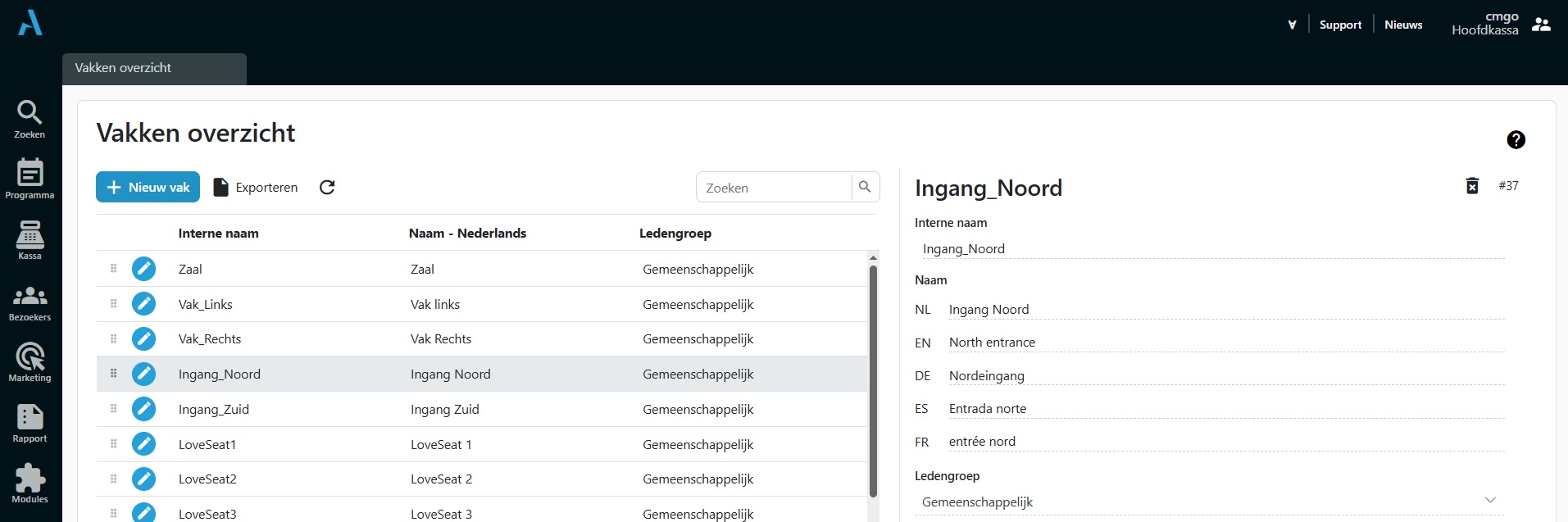The height and width of the screenshot is (522, 1568).
Task: Open the Rapport sidebar section
Action: [x=30, y=422]
